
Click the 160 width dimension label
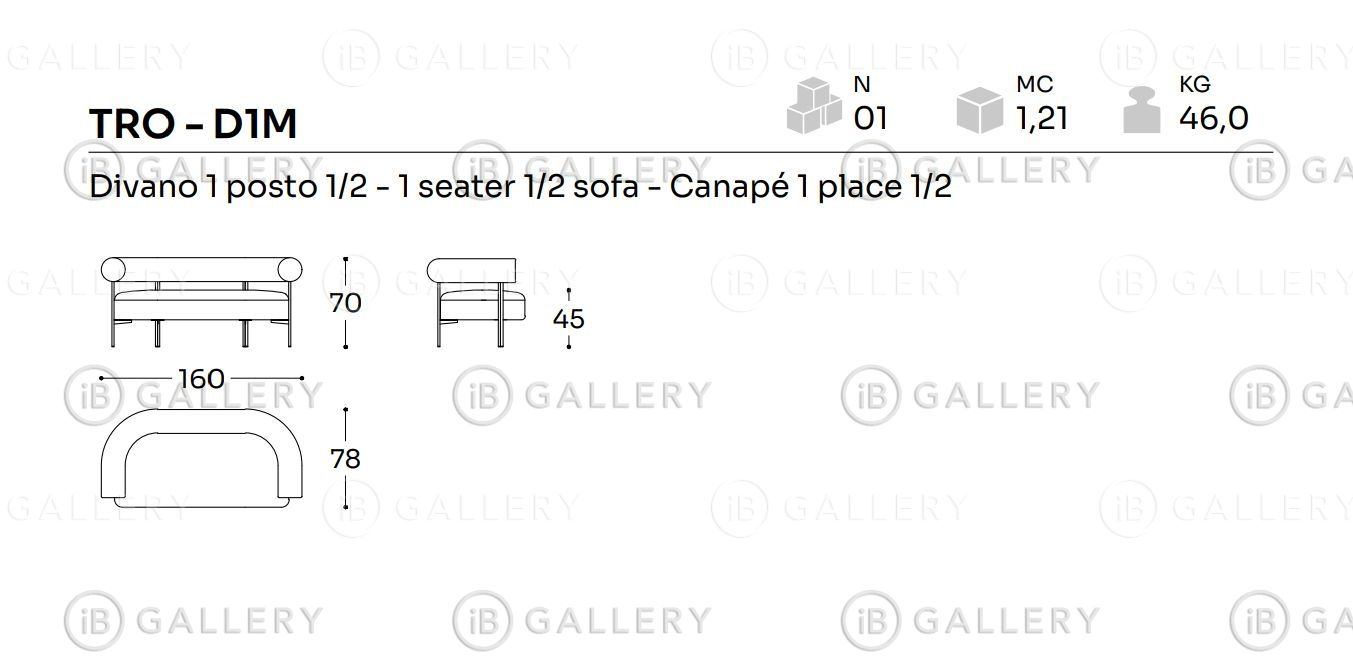click(201, 379)
